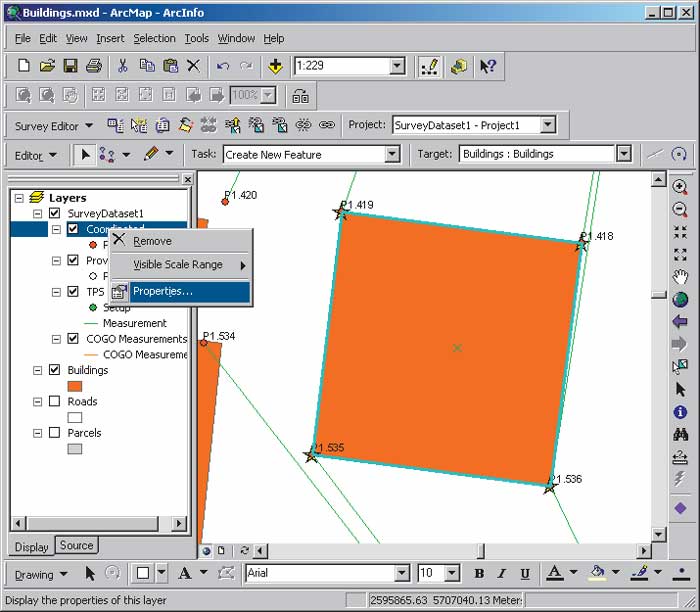Screen dimensions: 700x612
Task: Switch to the Source tab
Action: coord(76,545)
